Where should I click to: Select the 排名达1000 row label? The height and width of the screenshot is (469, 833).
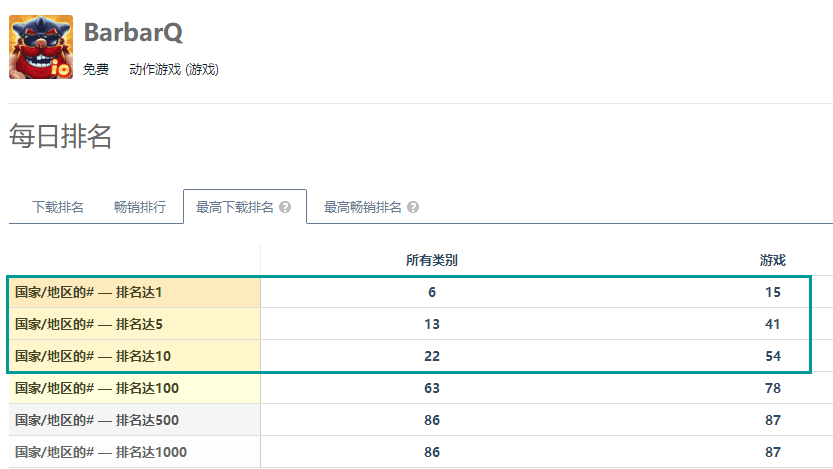101,452
